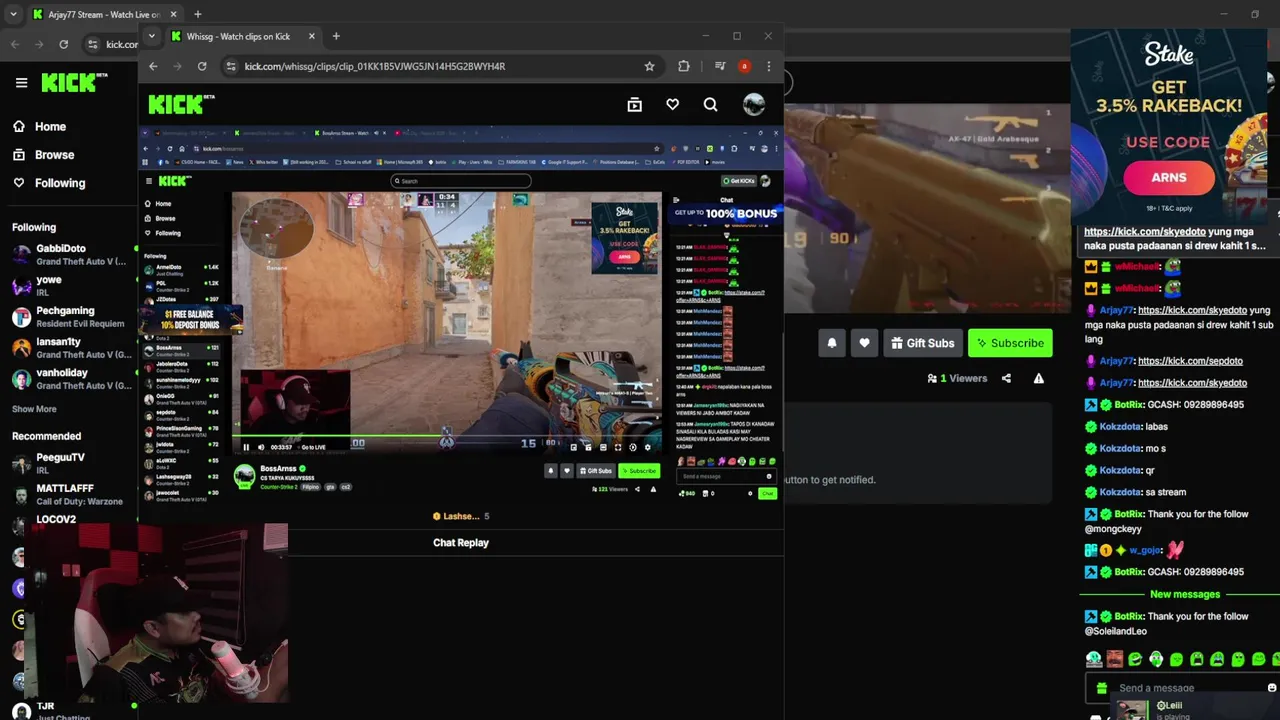Open Arjay77's last kick.com/skyedoto chat link
This screenshot has width=1280, height=720.
coord(1192,383)
